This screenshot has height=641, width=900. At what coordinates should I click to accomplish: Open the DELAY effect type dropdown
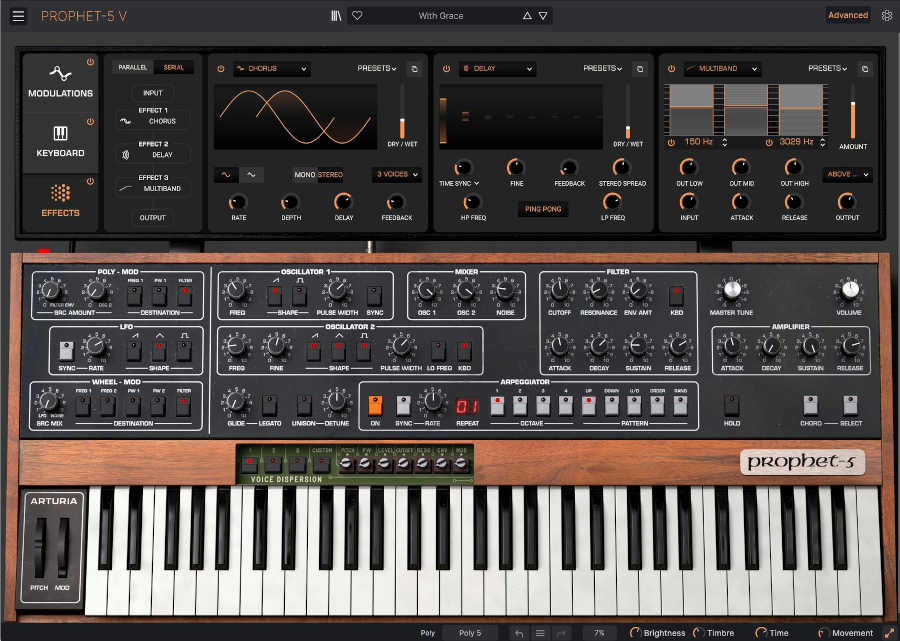tap(497, 69)
